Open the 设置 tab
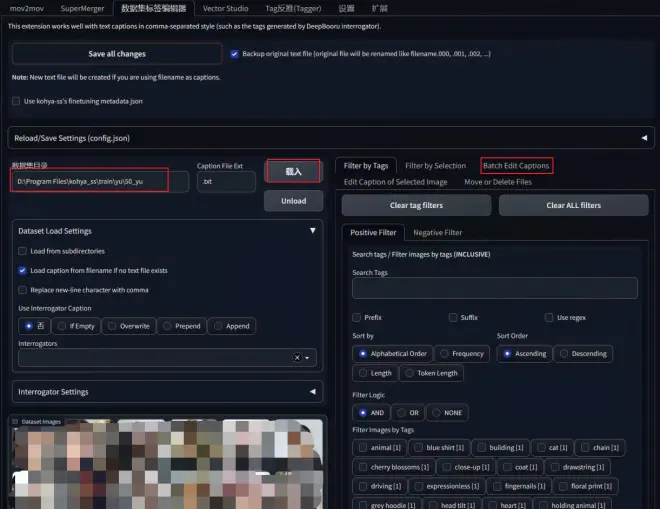This screenshot has width=660, height=509. [x=346, y=8]
